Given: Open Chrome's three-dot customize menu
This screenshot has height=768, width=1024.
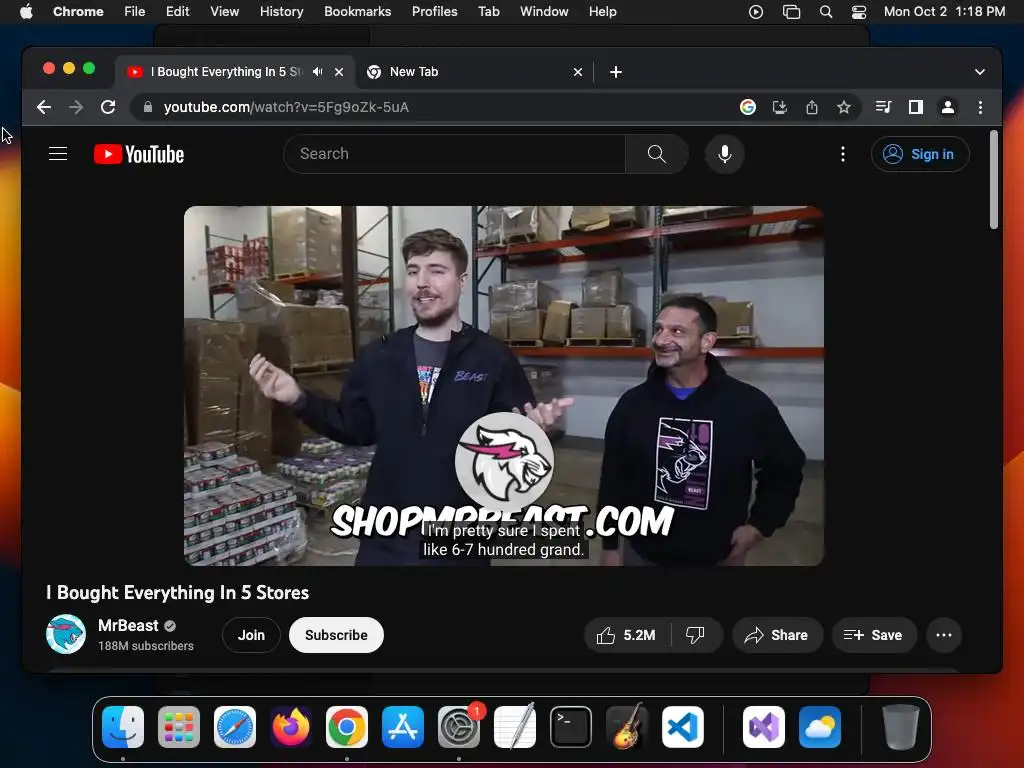Looking at the screenshot, I should click(x=980, y=107).
